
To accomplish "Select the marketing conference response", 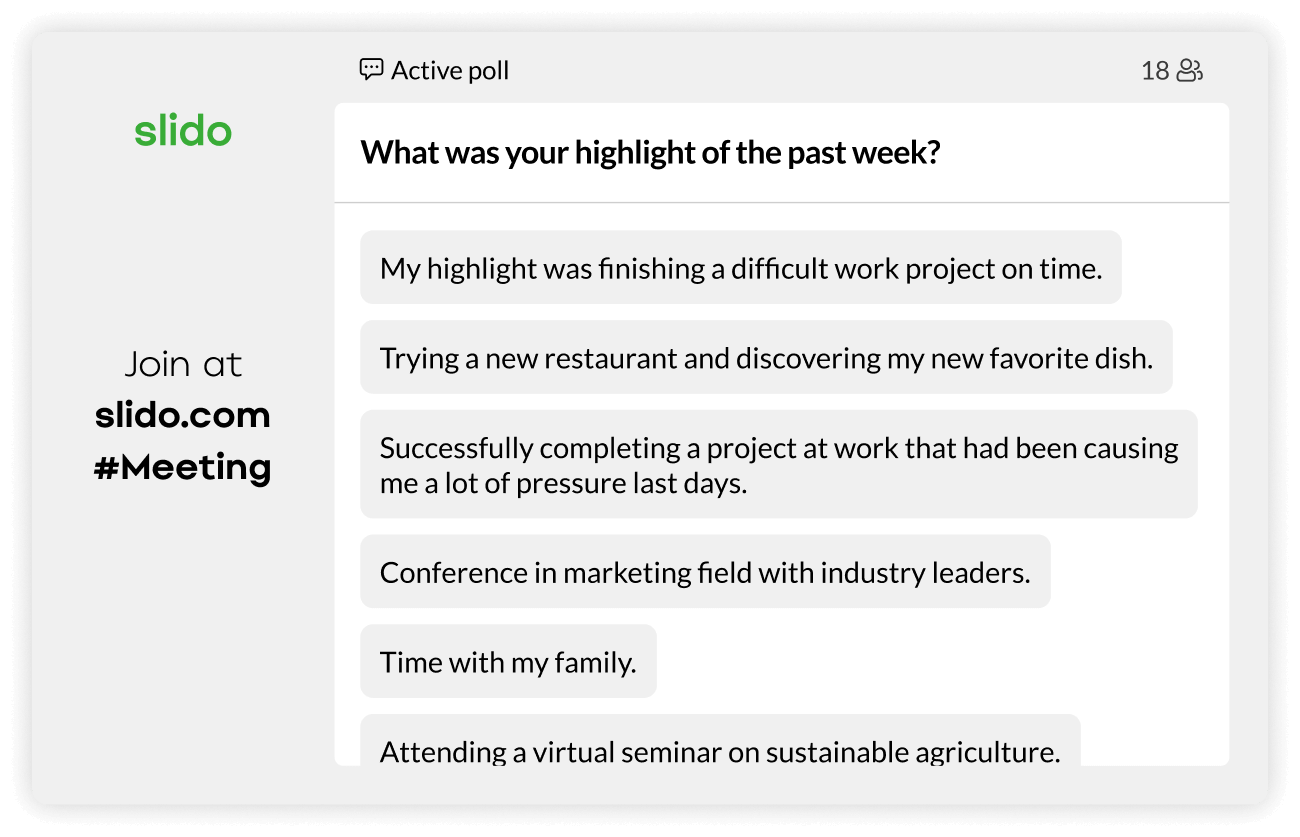I will click(704, 572).
